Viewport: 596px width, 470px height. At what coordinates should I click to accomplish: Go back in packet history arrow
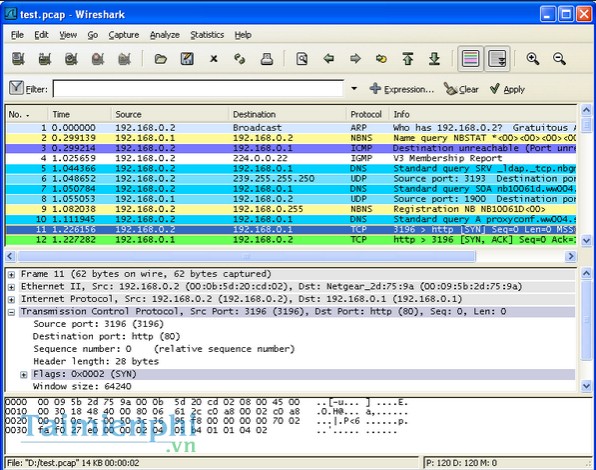click(x=328, y=59)
